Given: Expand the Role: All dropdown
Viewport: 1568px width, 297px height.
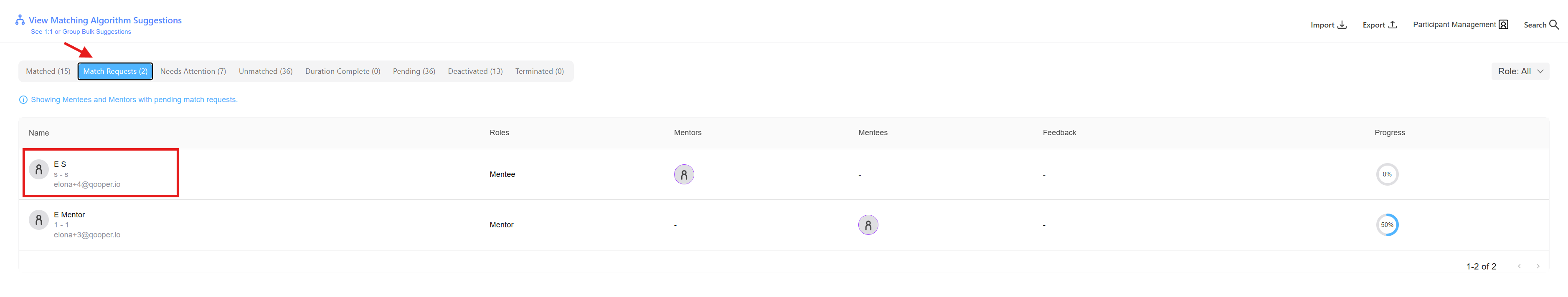Looking at the screenshot, I should [1520, 72].
